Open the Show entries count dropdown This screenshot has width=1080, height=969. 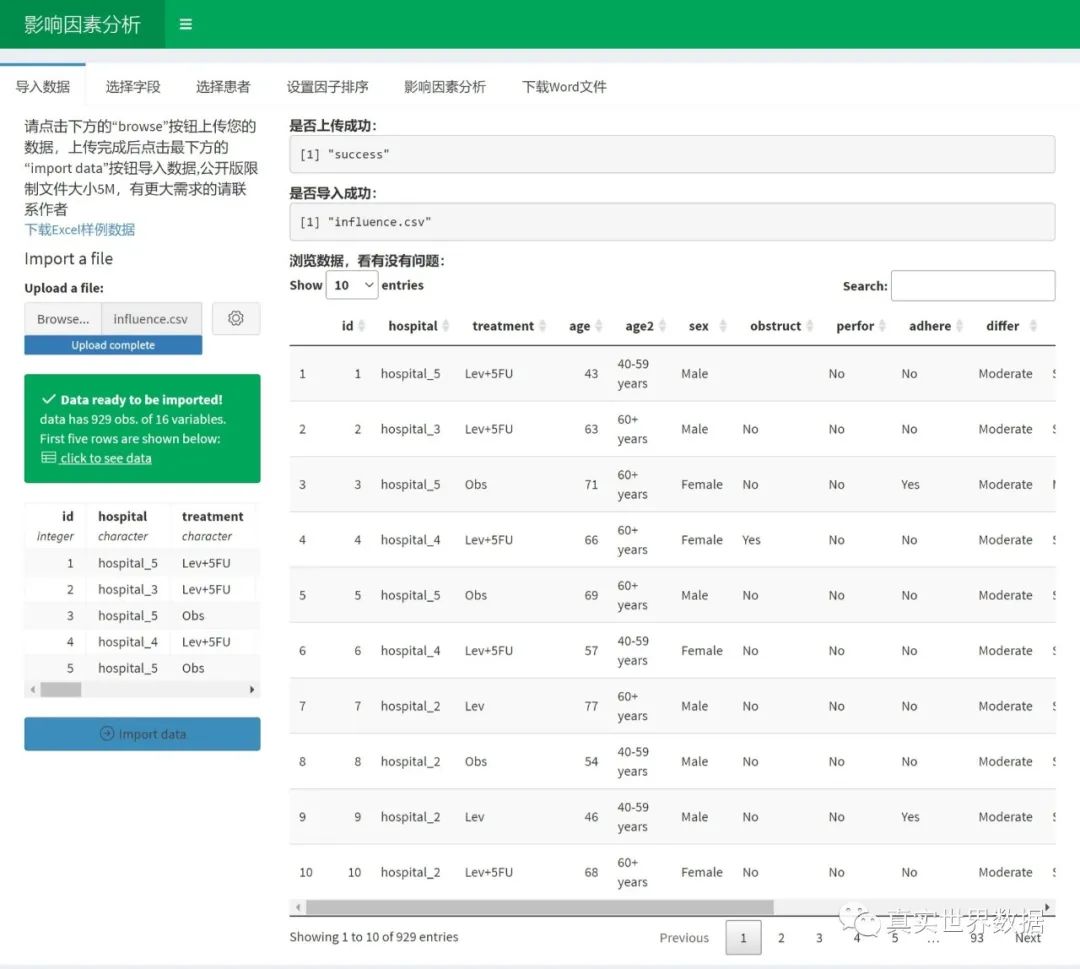pos(352,285)
